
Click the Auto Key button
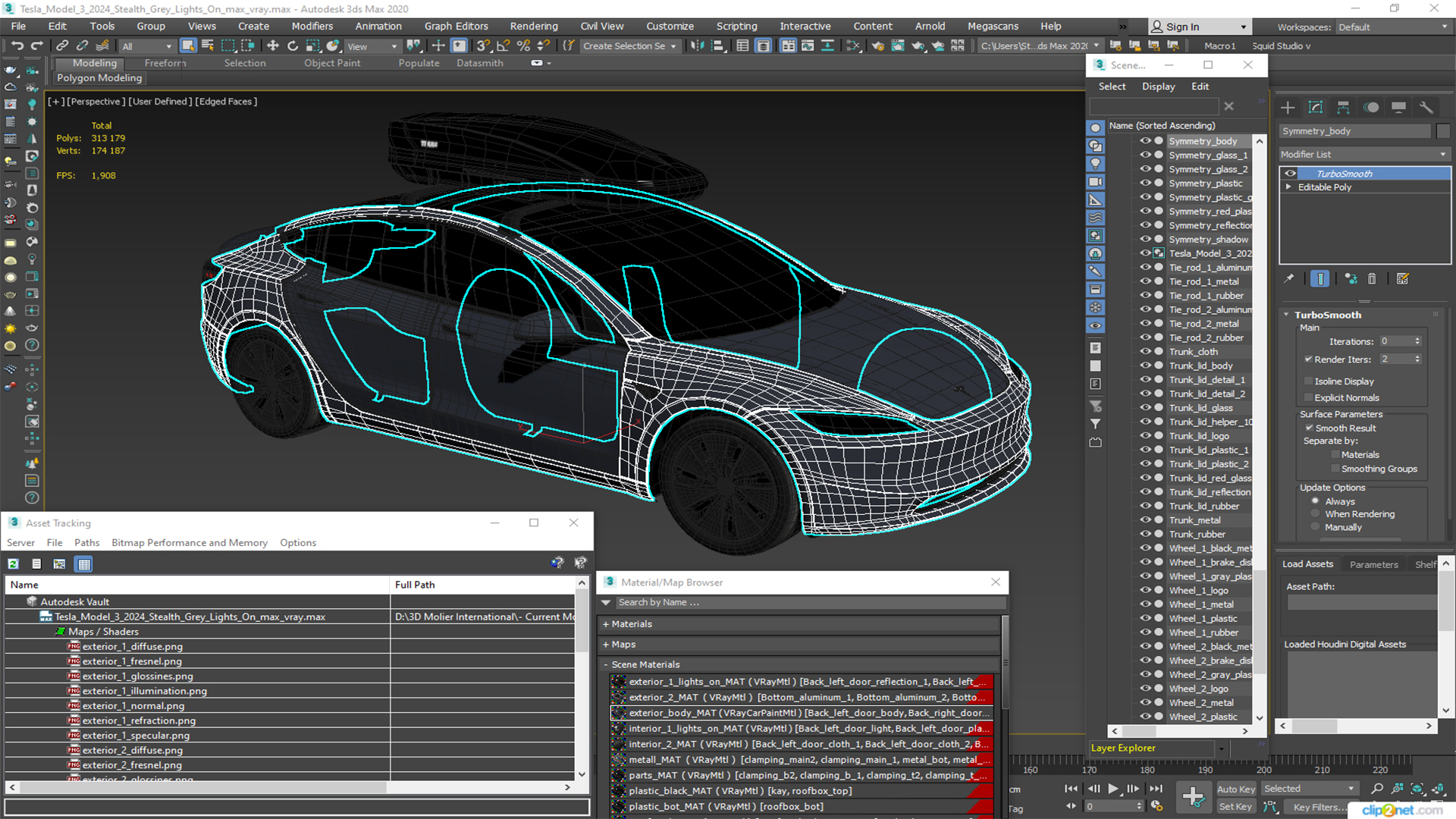coord(1235,789)
